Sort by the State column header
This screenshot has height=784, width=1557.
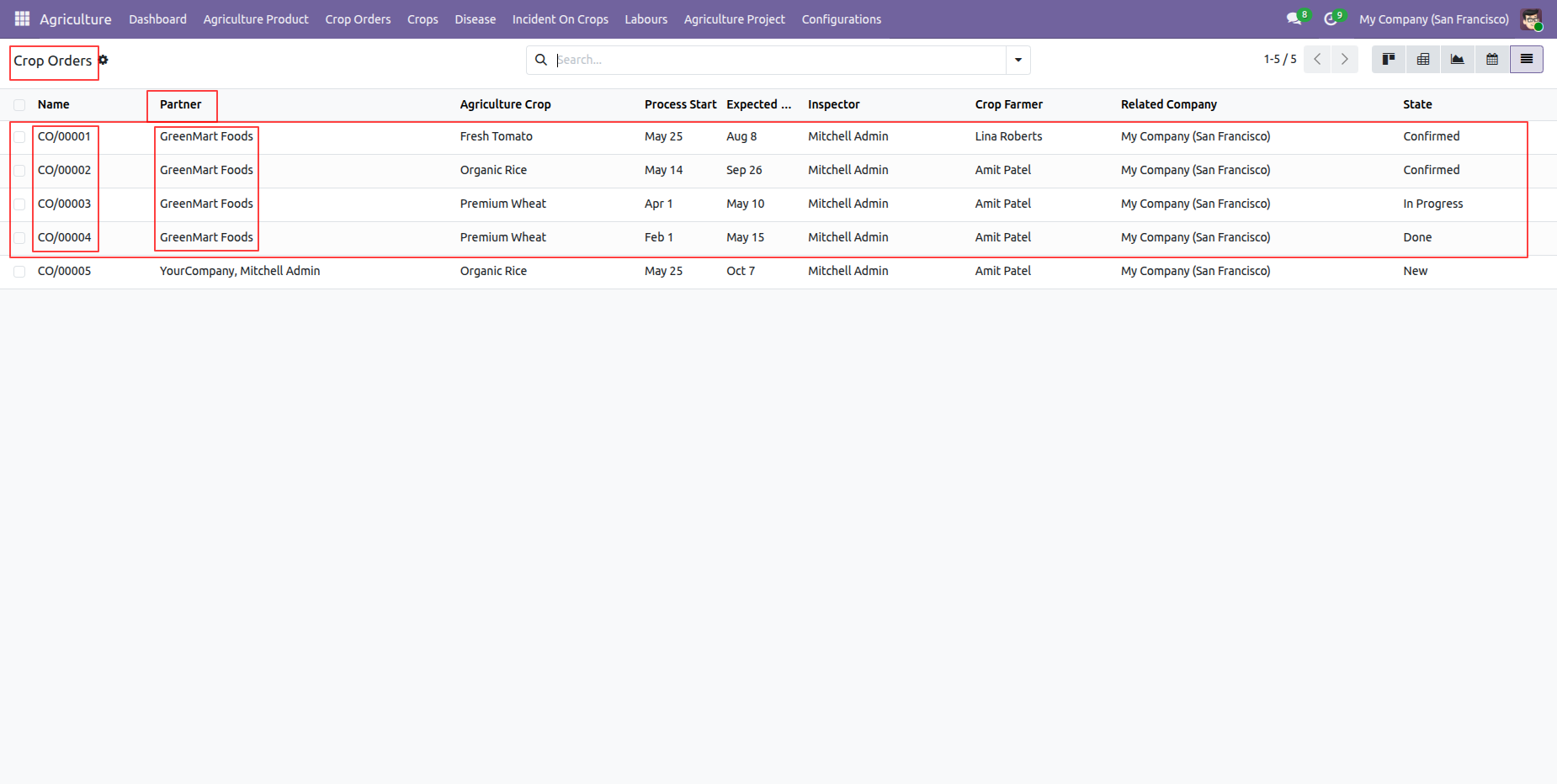[1417, 104]
